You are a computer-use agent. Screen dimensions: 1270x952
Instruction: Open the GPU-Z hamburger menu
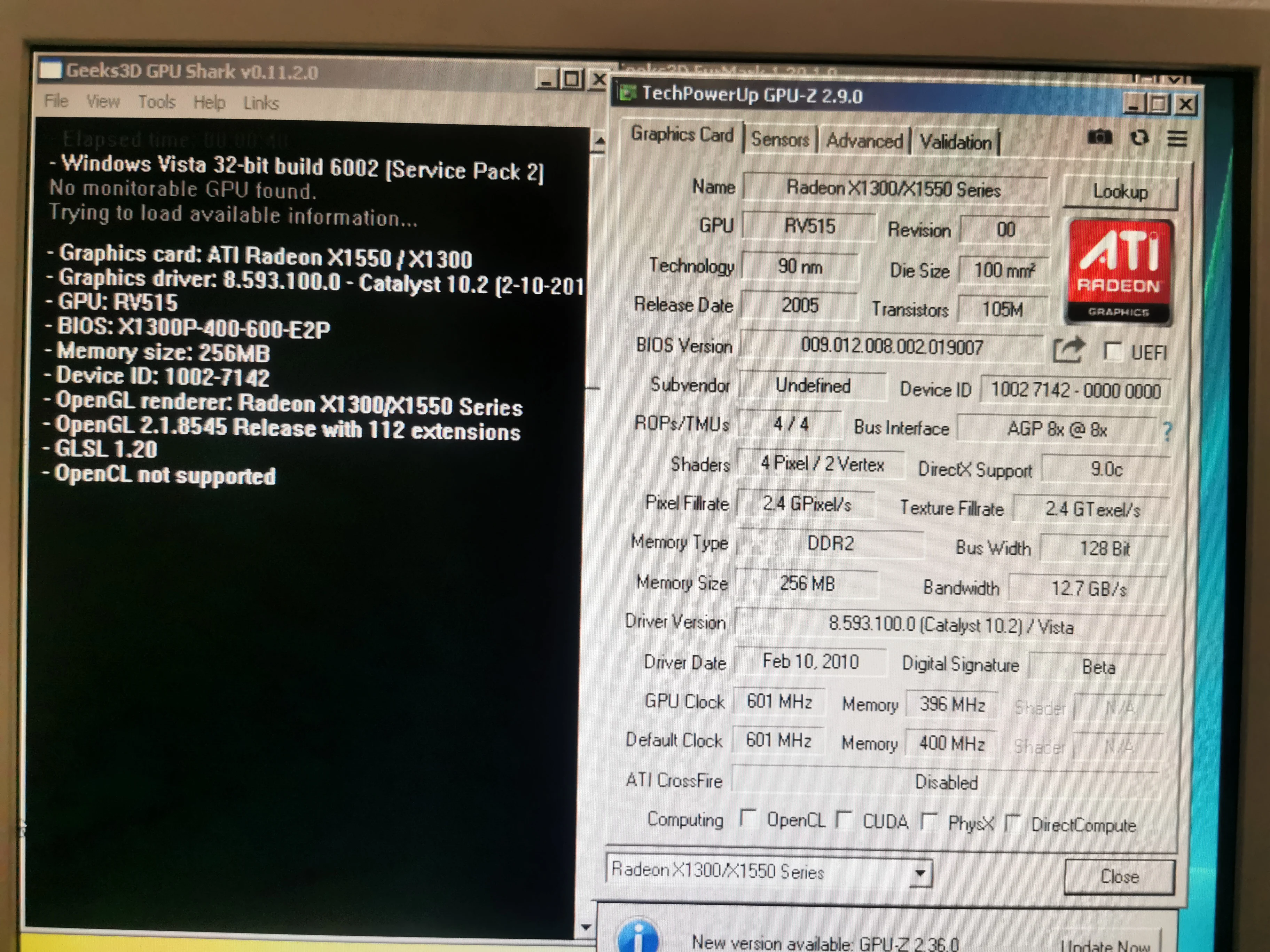(1177, 138)
